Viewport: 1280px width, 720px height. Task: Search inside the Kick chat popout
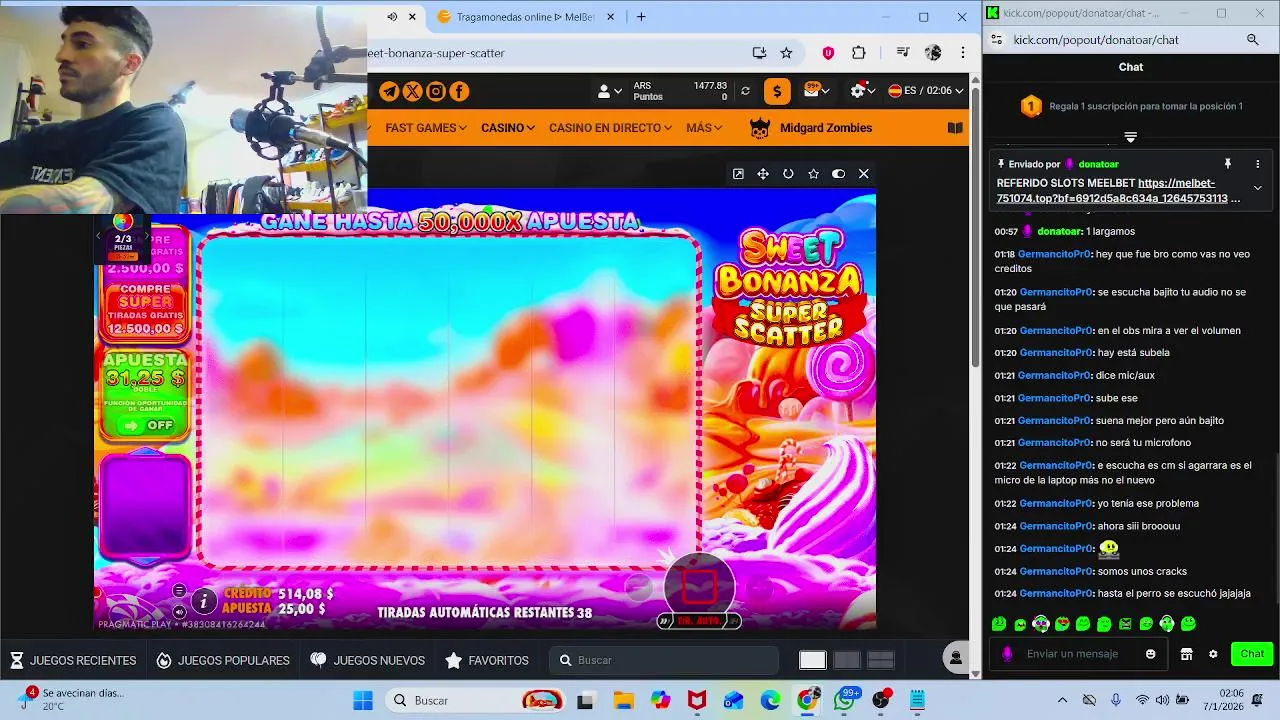pyautogui.click(x=1253, y=40)
